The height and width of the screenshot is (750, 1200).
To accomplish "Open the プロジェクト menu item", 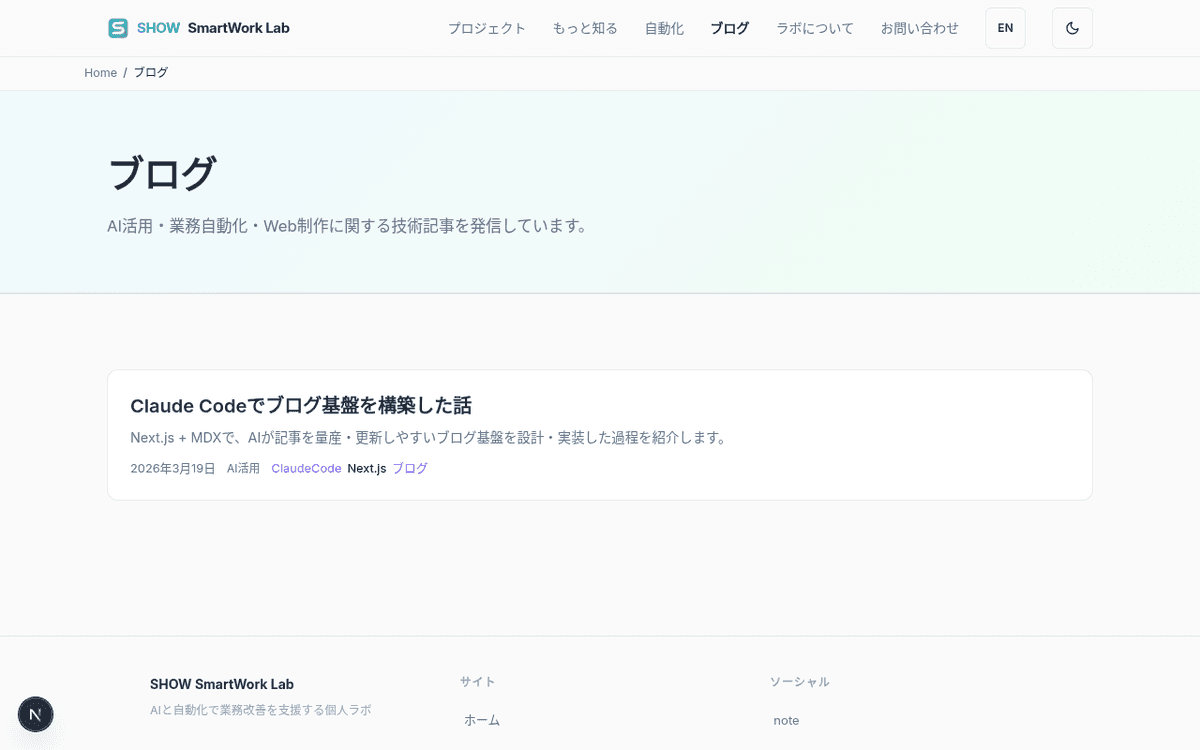I will tap(487, 28).
